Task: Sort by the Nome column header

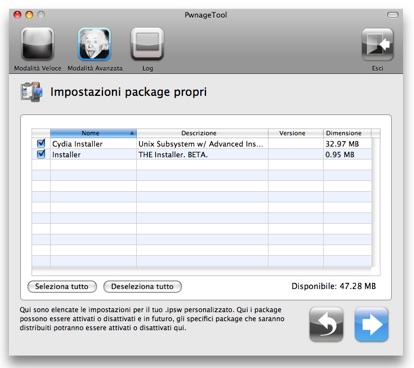Action: tap(93, 133)
